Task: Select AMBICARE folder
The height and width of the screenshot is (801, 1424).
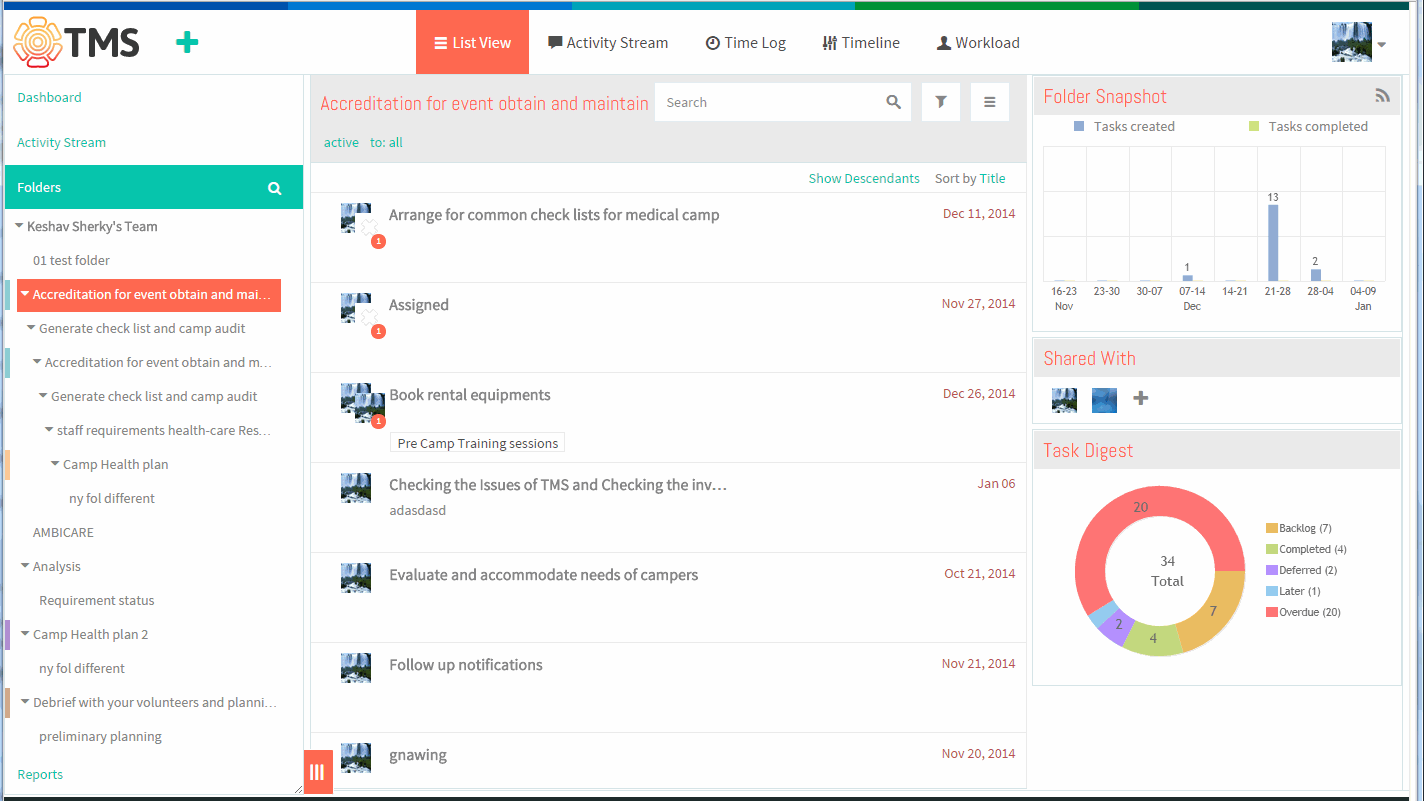Action: click(63, 532)
